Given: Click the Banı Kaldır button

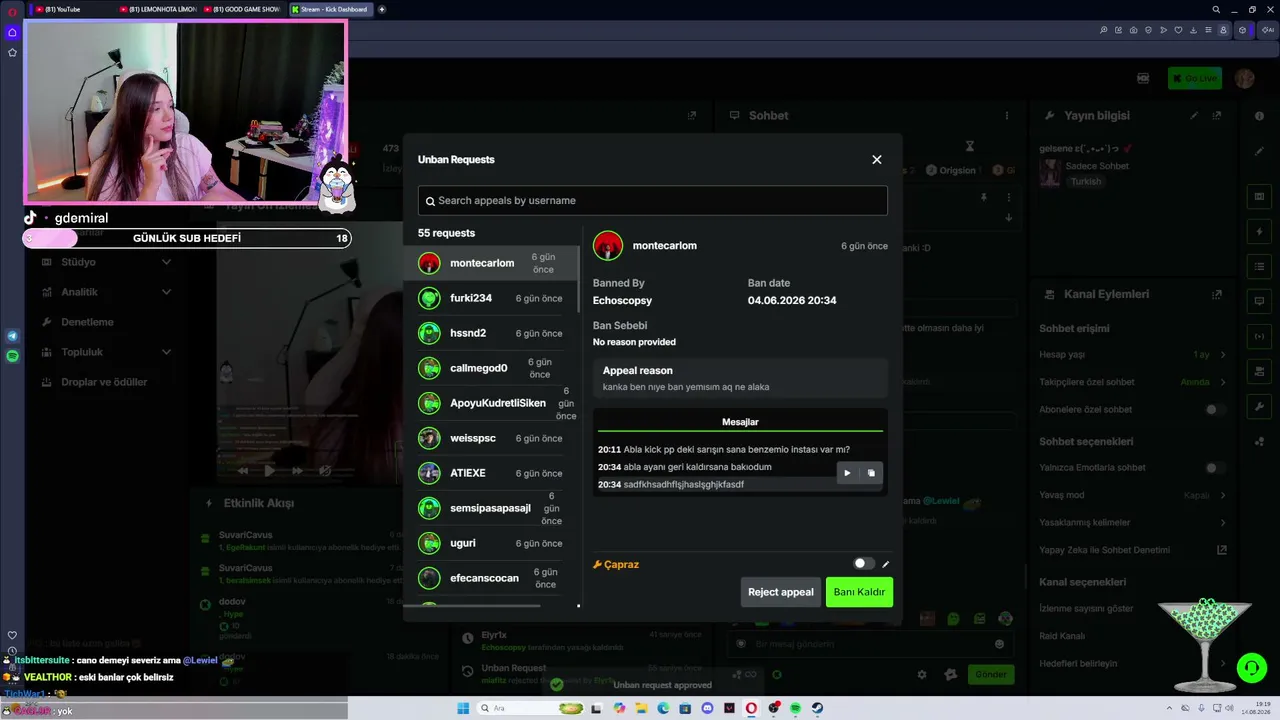Looking at the screenshot, I should point(859,592).
